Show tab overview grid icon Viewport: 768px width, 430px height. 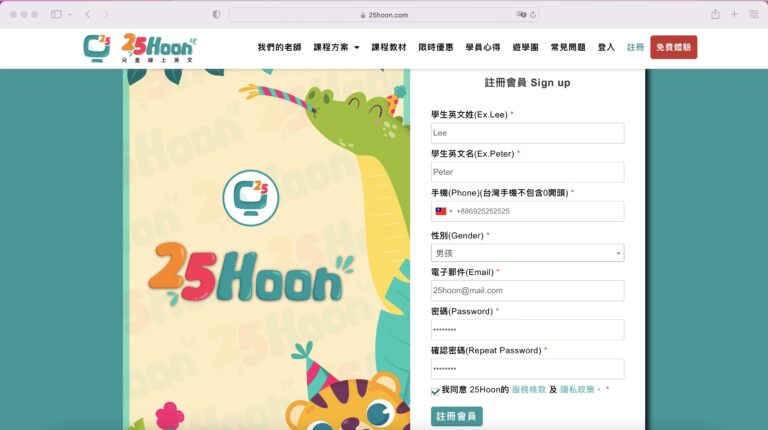click(754, 15)
